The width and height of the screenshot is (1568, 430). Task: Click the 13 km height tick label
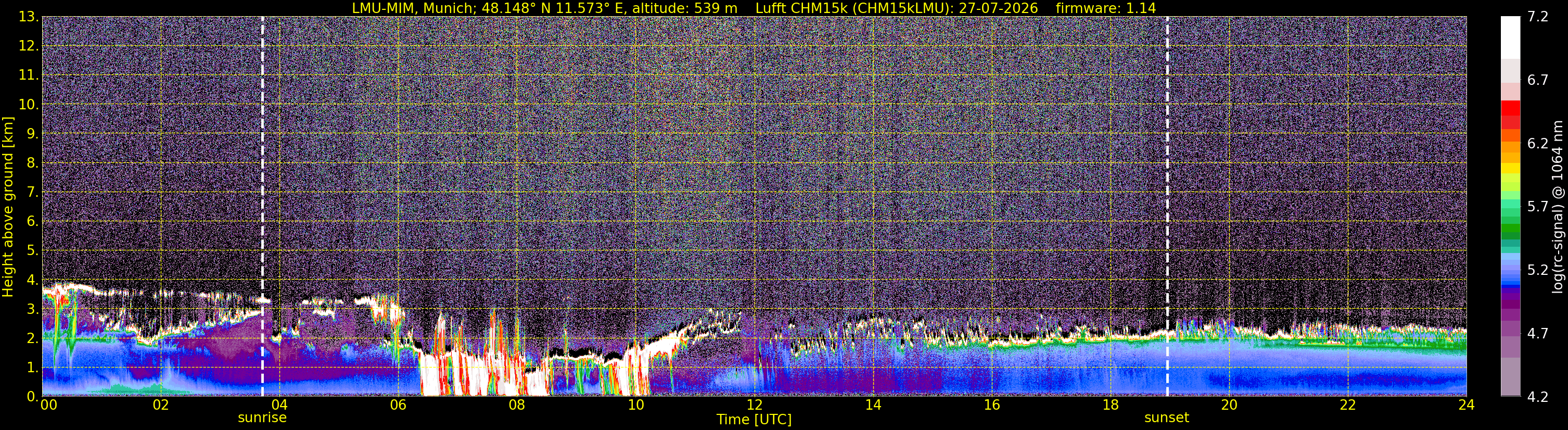(28, 17)
